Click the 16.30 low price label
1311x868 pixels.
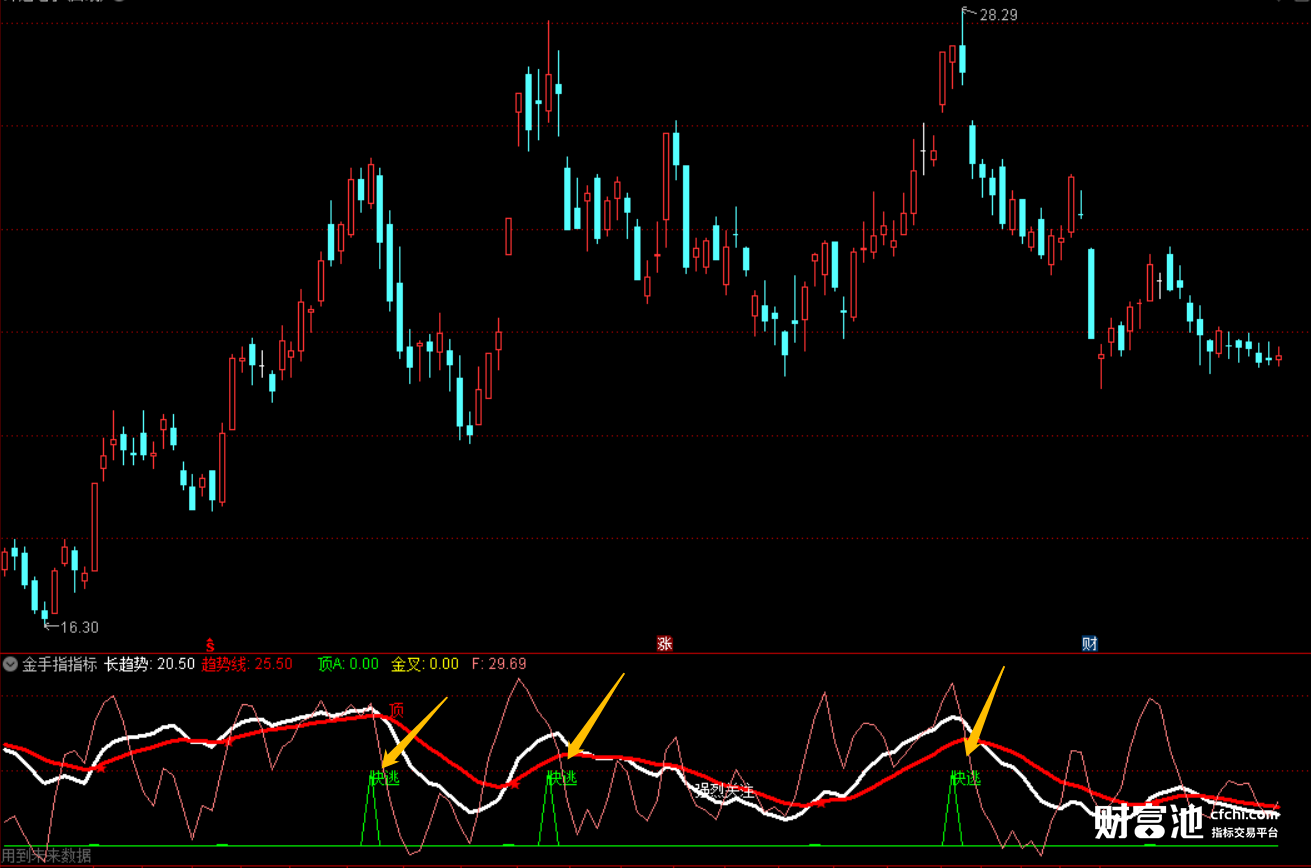tap(80, 628)
